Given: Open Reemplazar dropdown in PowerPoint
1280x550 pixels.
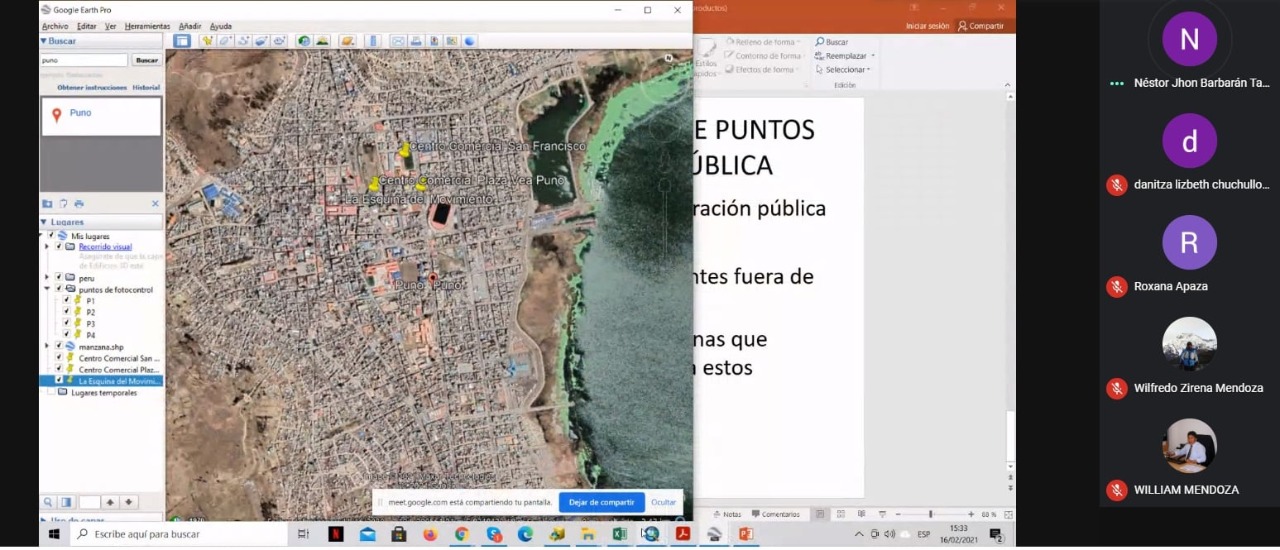Looking at the screenshot, I should 846,56.
